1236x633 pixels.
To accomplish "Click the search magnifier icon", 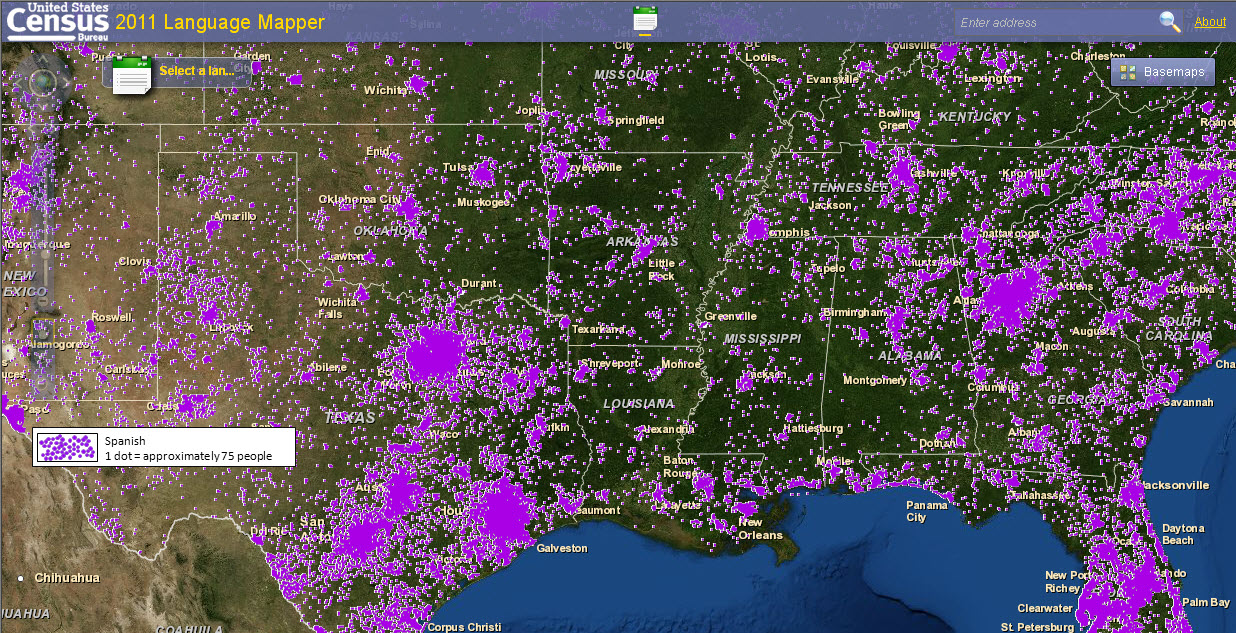I will tap(1169, 22).
